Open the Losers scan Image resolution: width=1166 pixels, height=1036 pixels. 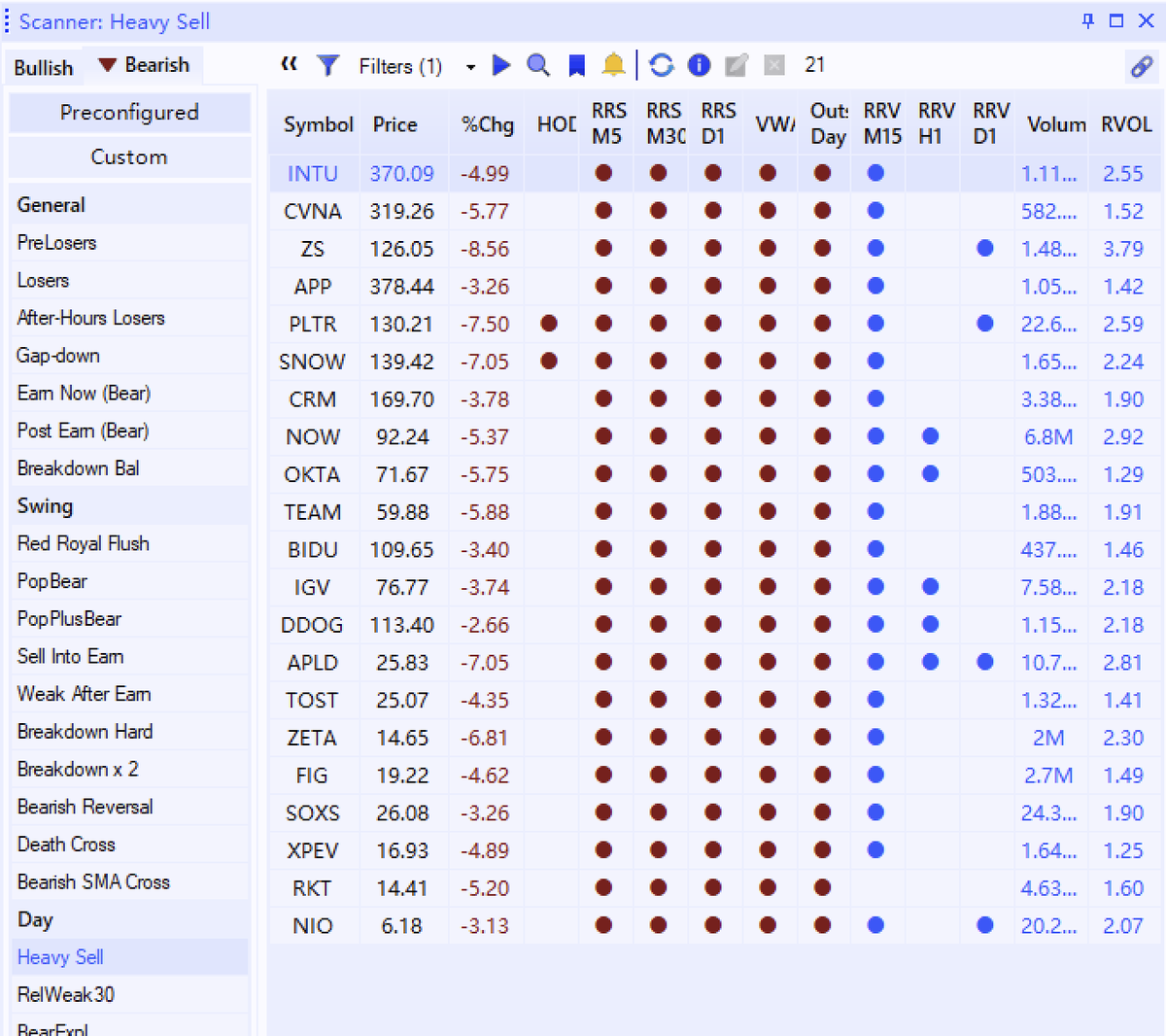(129, 281)
